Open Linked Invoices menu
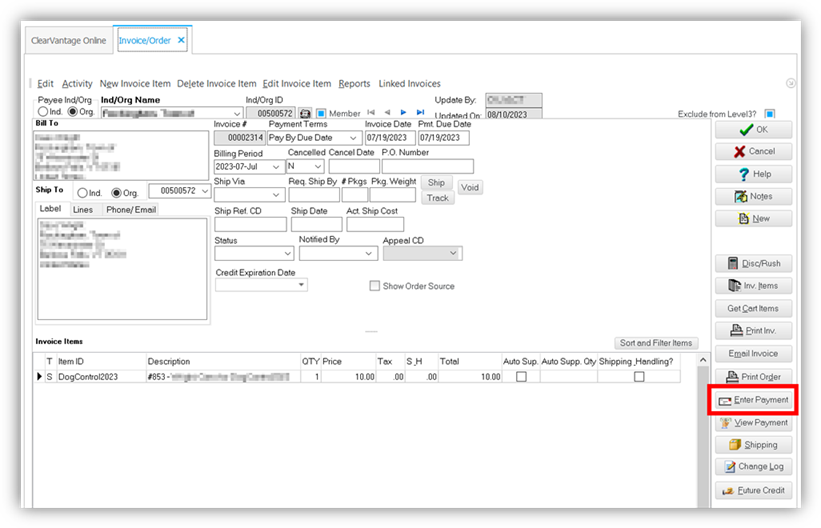Screen dimensions: 821x528 (409, 84)
